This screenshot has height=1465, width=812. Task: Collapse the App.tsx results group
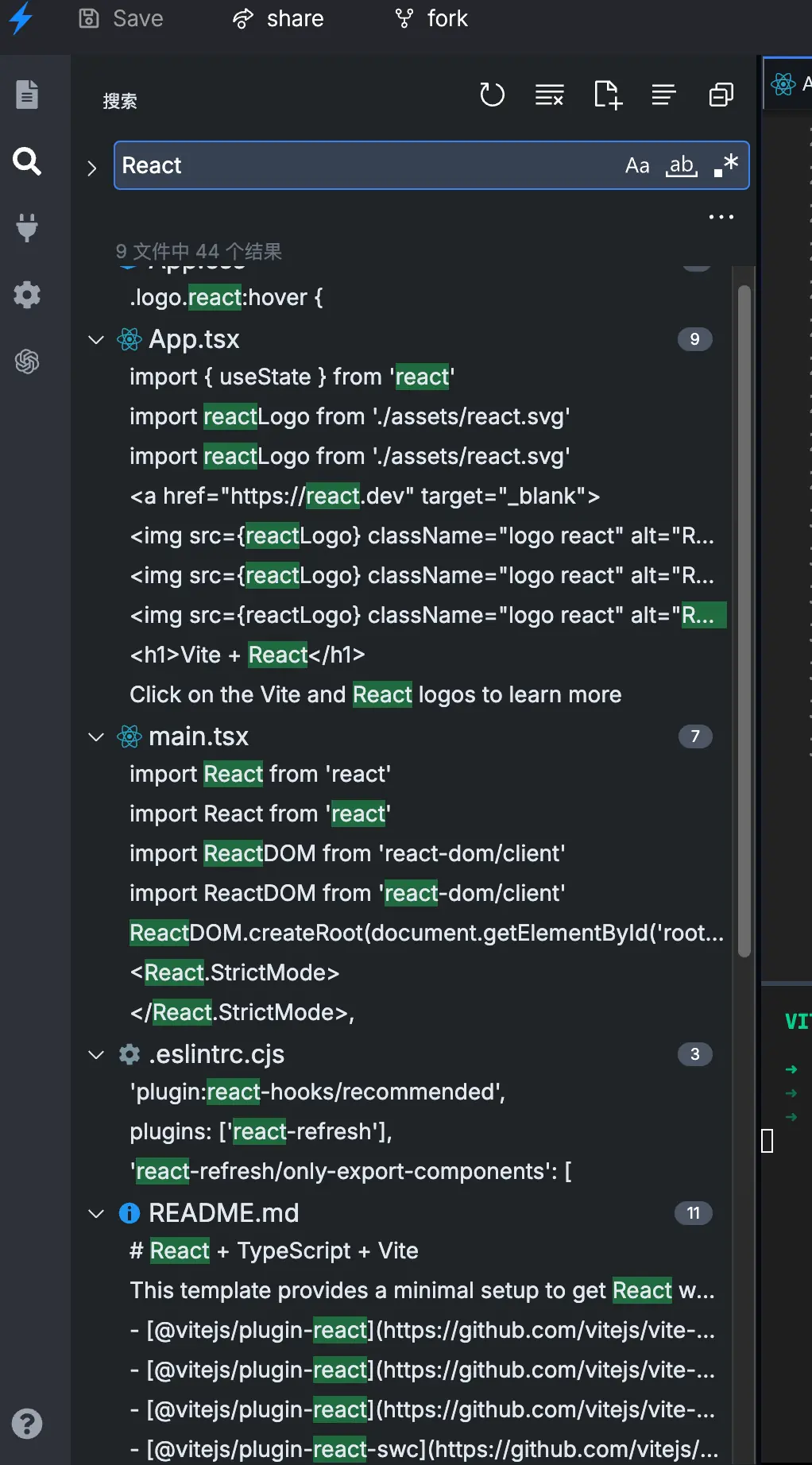tap(96, 339)
